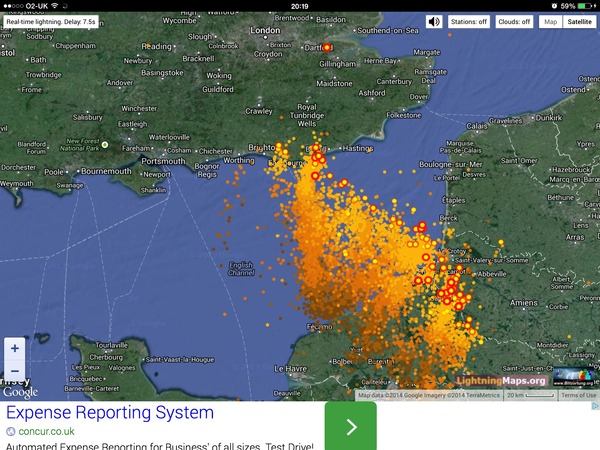Open the Terms of Use link

pos(578,395)
